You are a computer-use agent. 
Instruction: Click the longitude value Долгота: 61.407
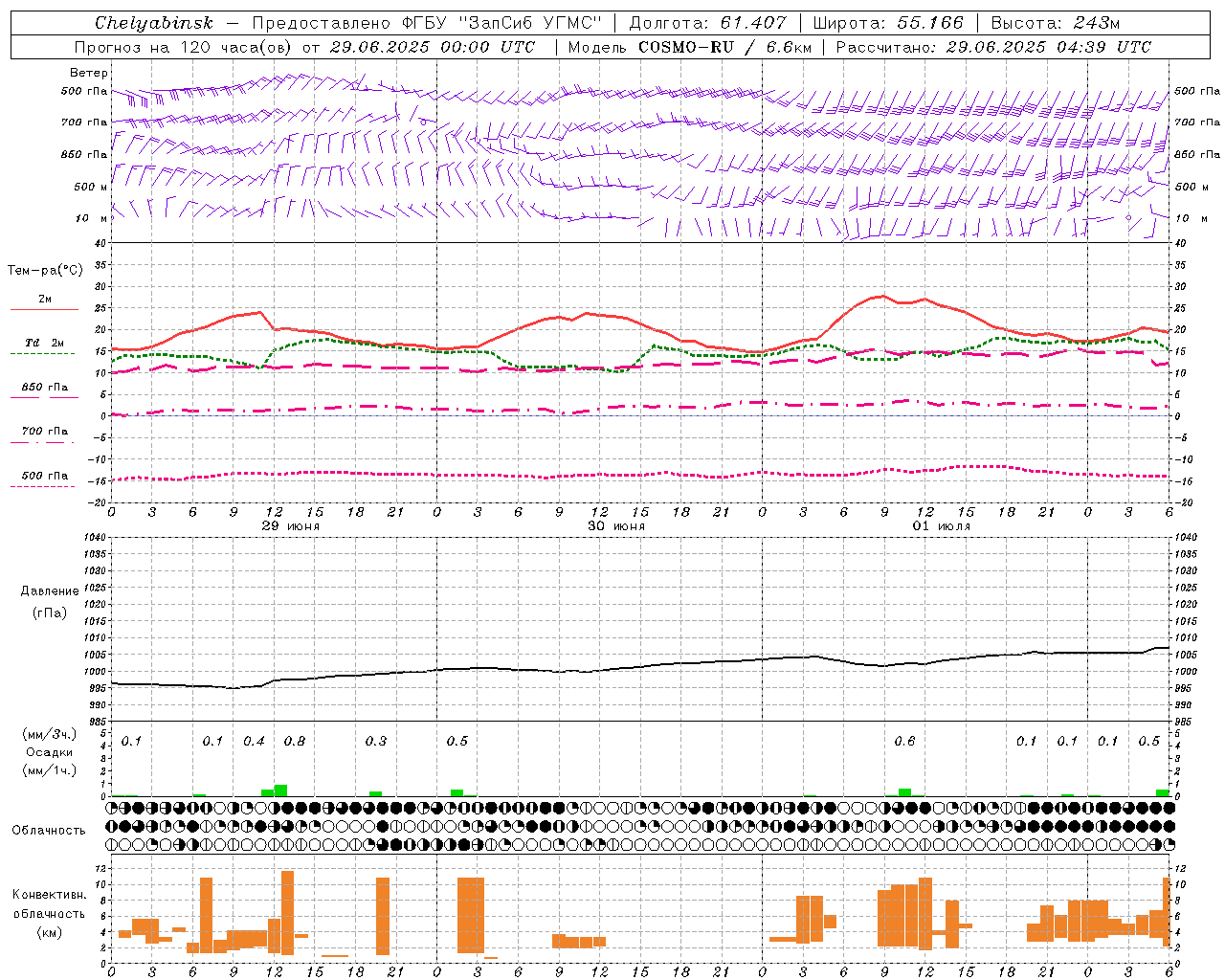coord(707,23)
